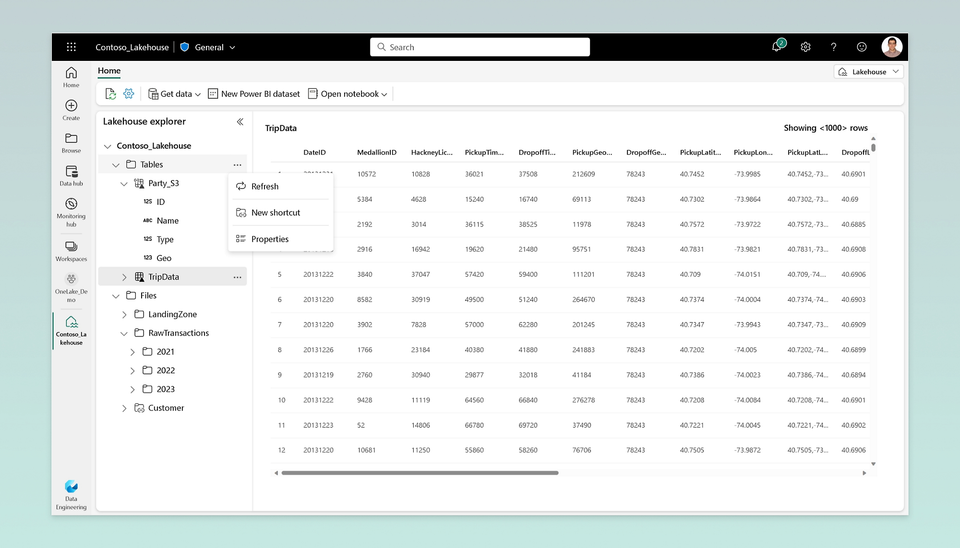Select the LandingZone folder

tap(172, 315)
